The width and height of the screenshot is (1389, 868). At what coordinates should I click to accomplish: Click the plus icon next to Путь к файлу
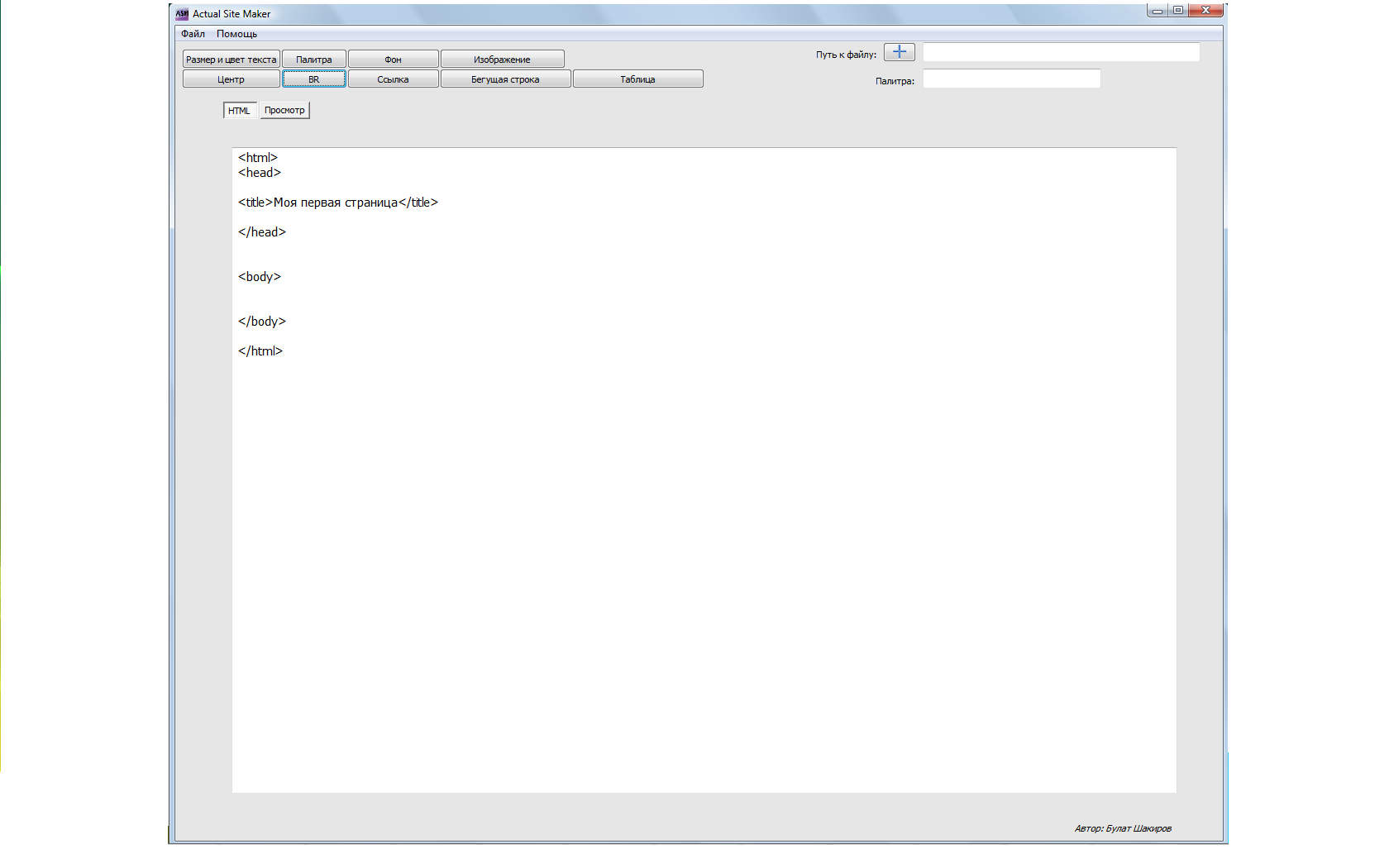point(900,52)
